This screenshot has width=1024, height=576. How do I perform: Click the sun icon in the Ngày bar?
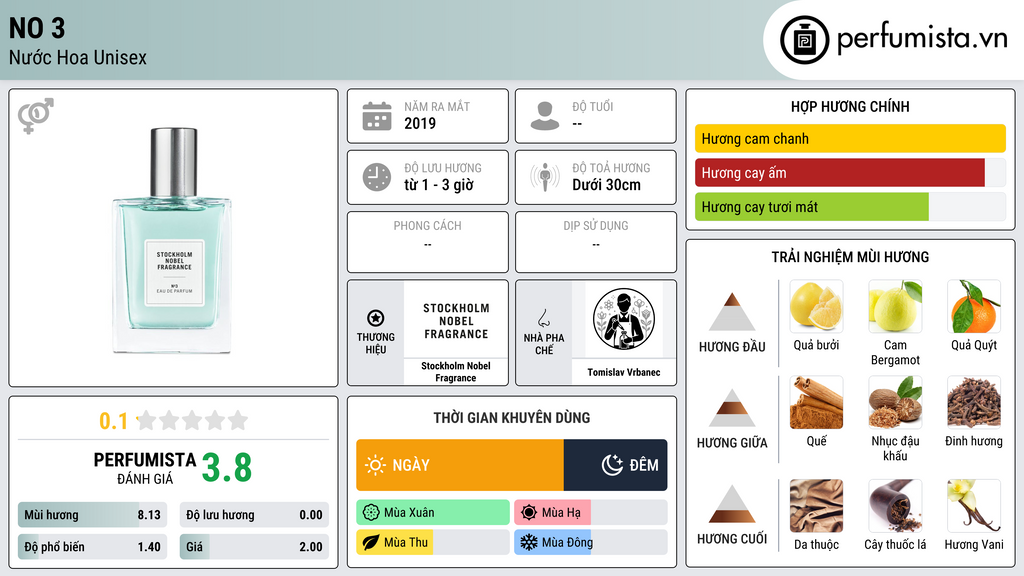pos(375,465)
